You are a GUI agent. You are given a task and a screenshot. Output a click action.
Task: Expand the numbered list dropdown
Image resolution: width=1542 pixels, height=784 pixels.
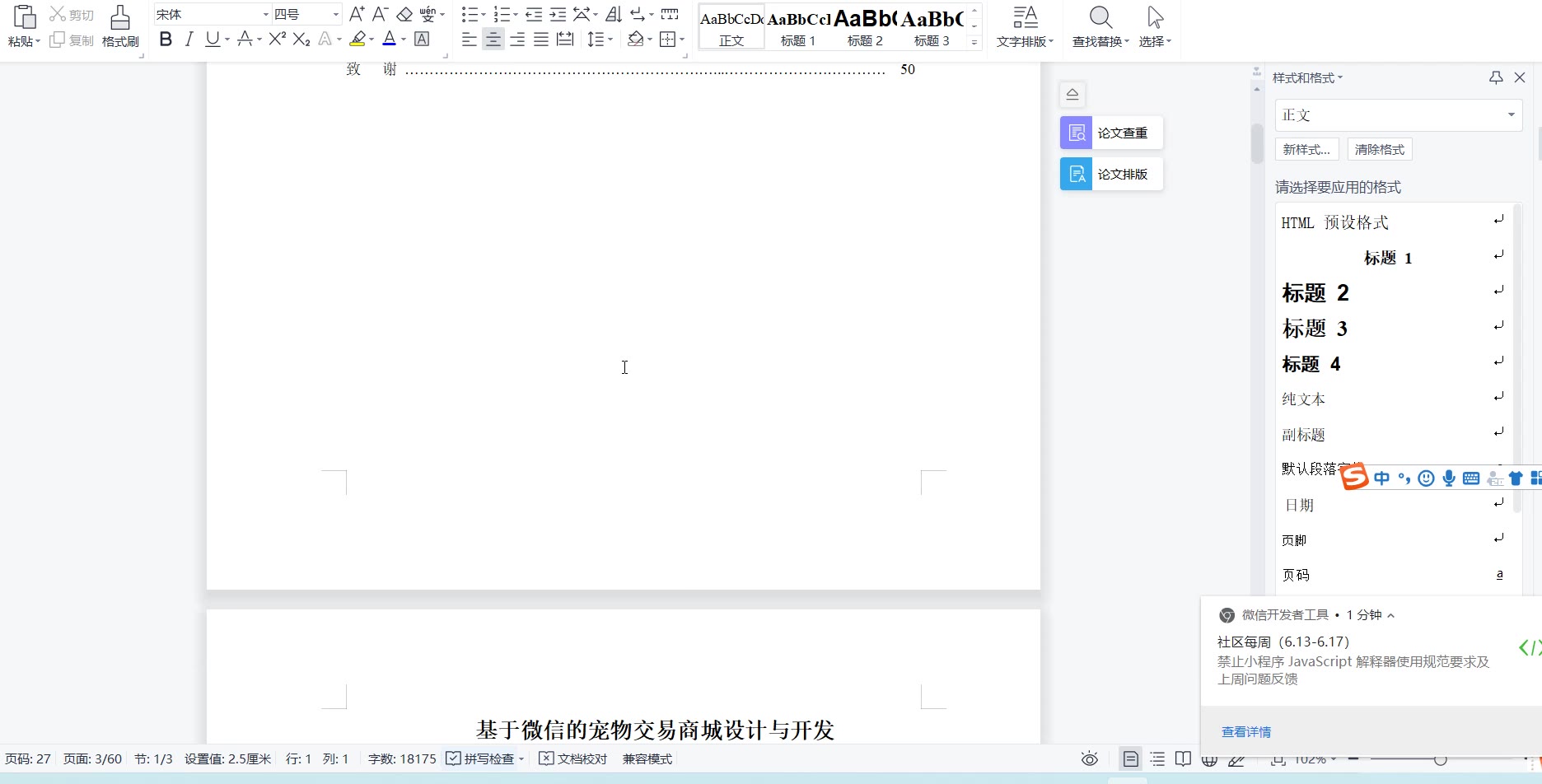click(x=515, y=15)
